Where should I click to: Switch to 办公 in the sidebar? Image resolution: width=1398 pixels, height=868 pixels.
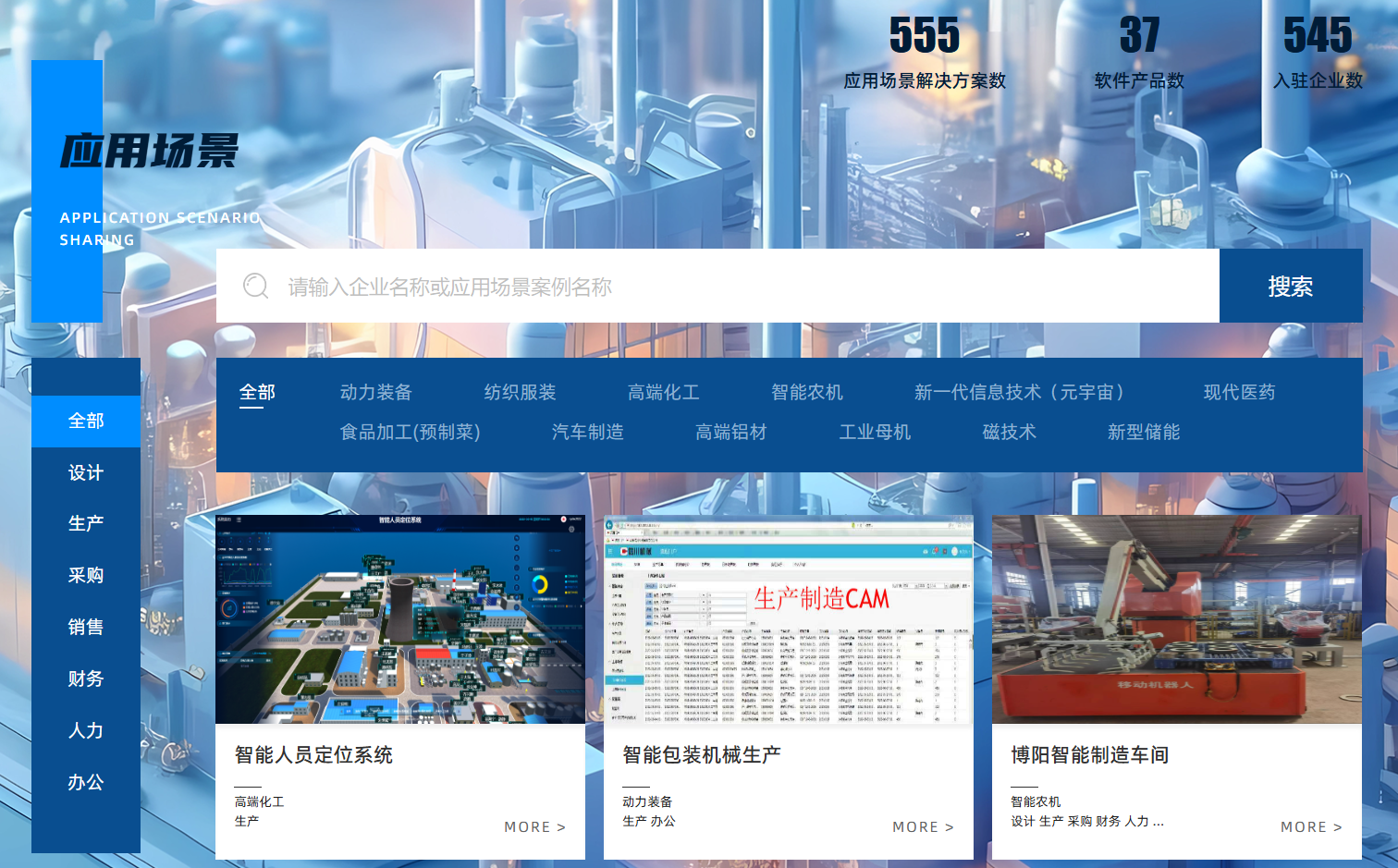86,782
